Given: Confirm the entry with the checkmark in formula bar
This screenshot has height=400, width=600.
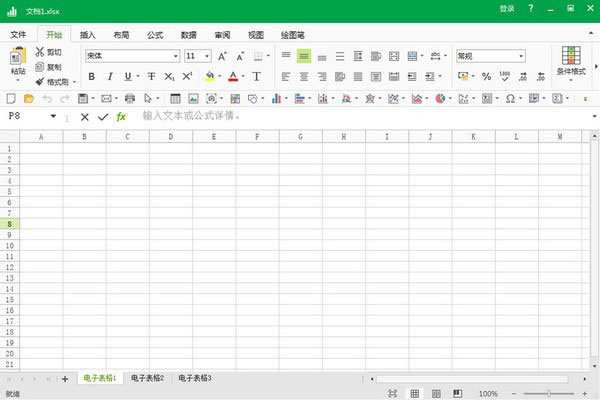Looking at the screenshot, I should [103, 117].
